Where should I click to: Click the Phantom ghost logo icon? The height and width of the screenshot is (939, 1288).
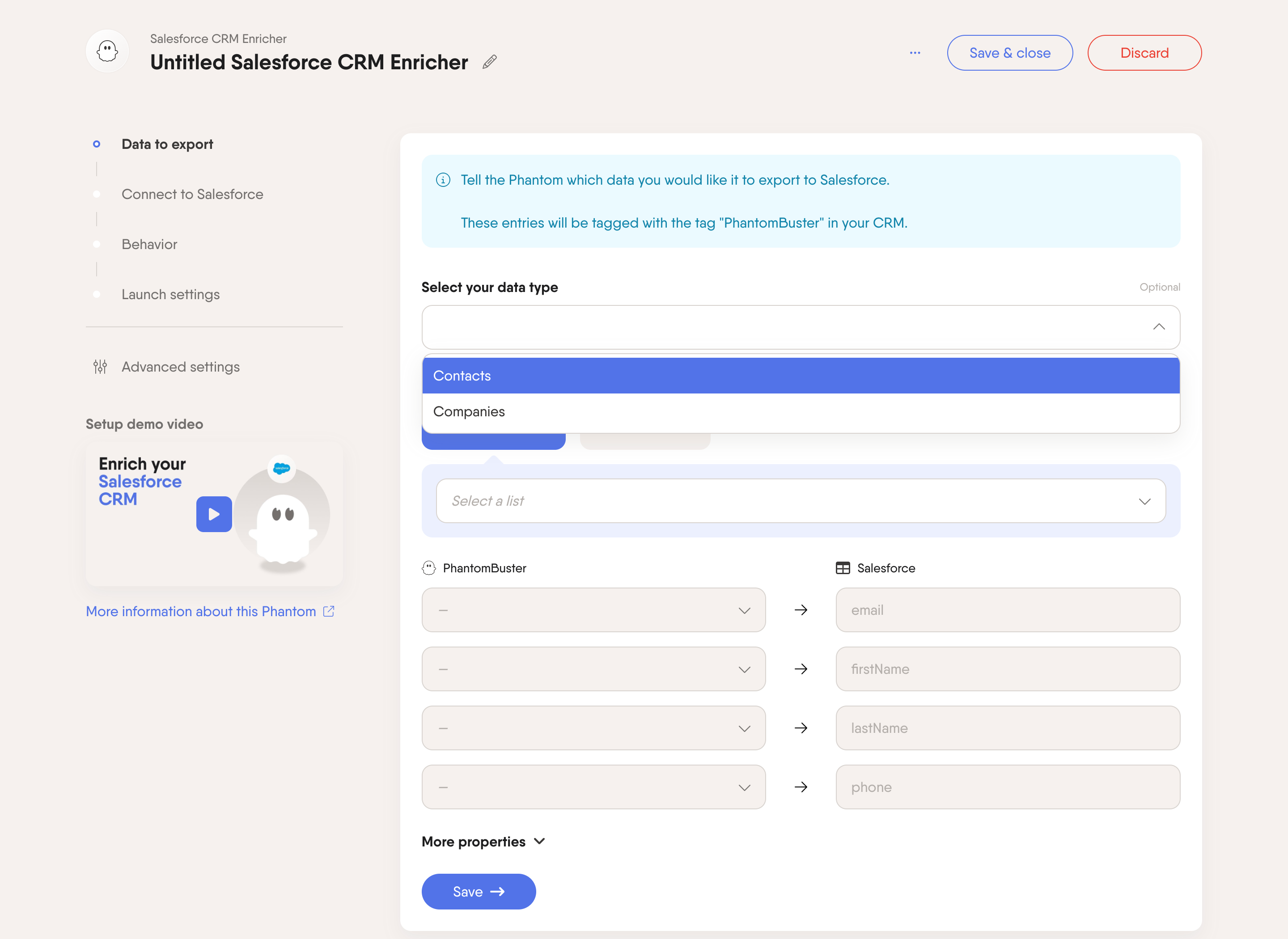[x=107, y=51]
